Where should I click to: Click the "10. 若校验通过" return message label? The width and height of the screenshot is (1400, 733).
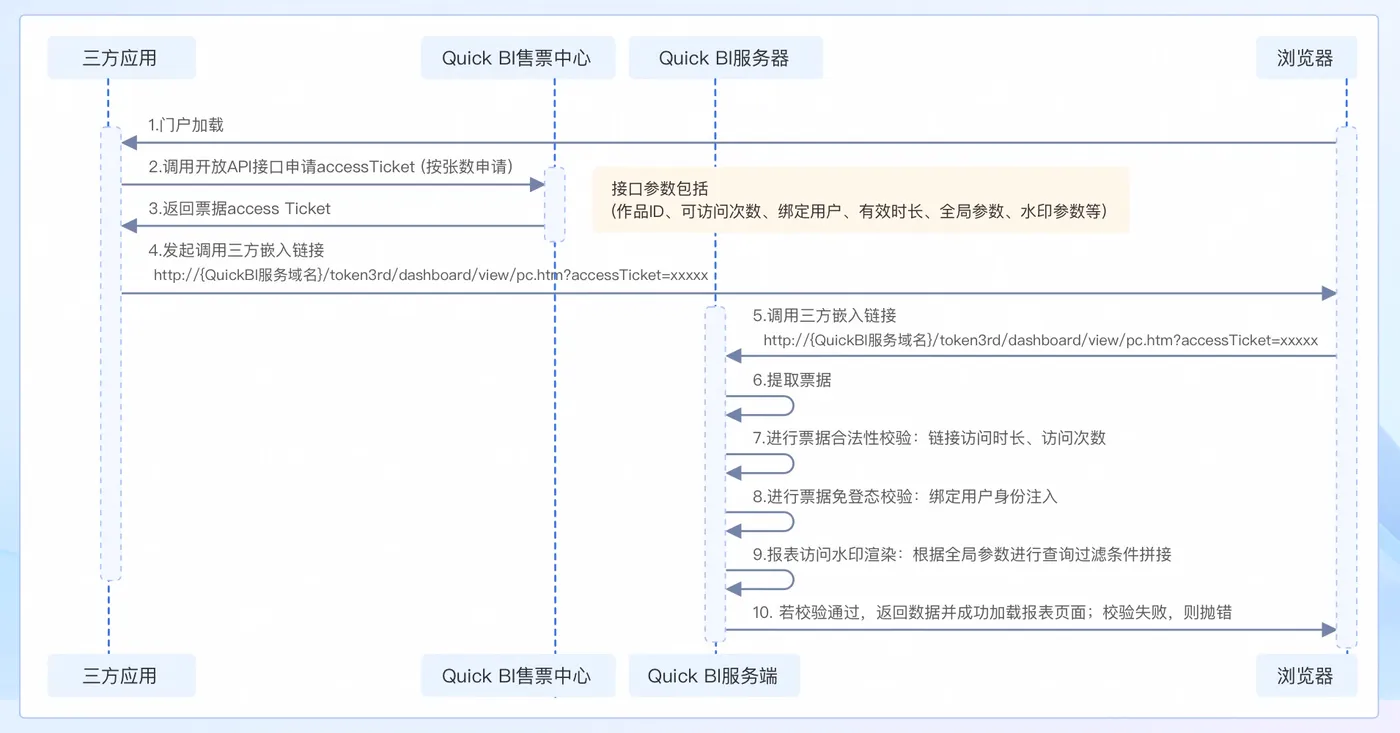coord(992,612)
